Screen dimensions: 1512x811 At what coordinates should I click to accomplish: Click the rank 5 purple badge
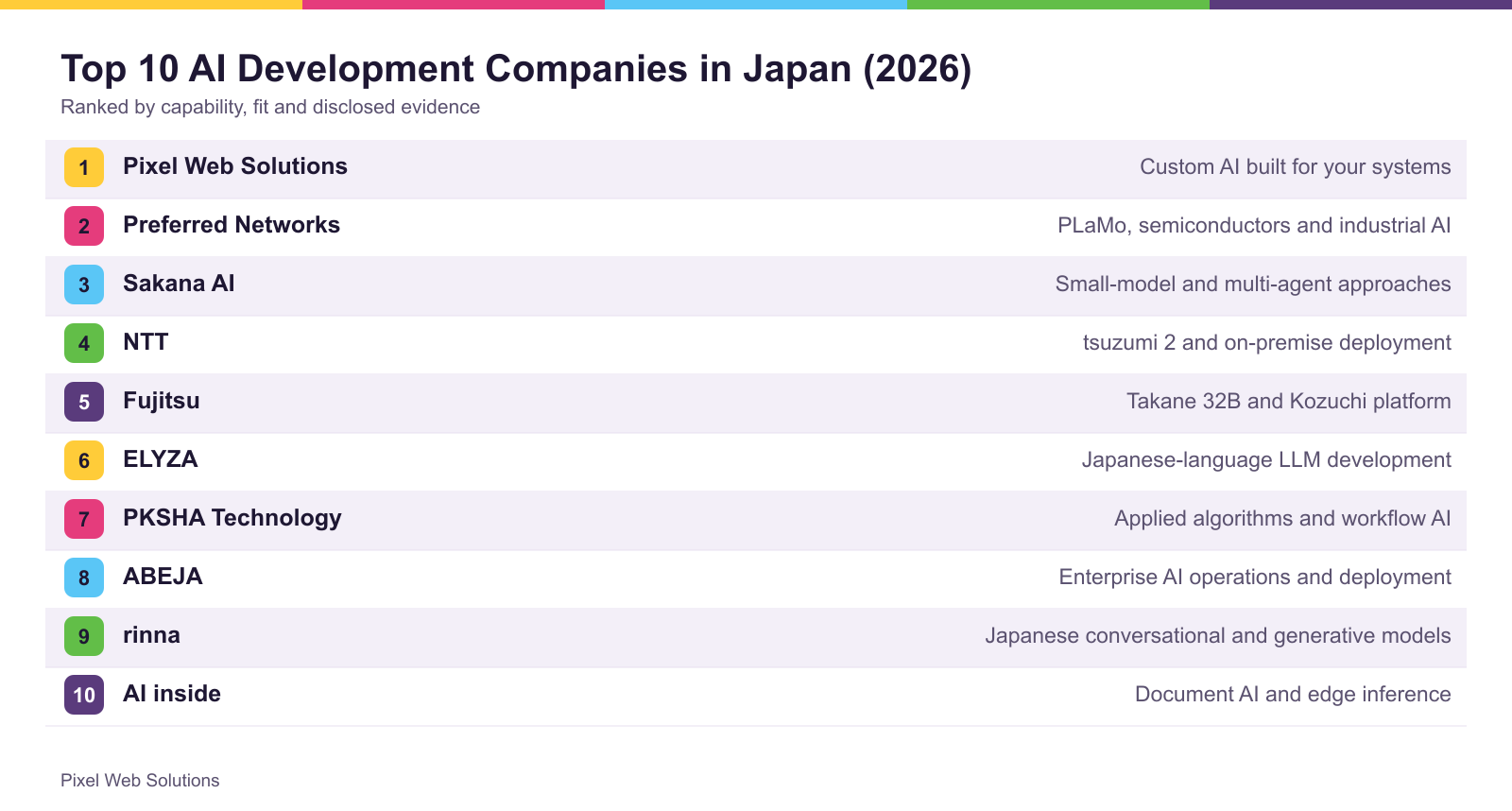(x=84, y=402)
